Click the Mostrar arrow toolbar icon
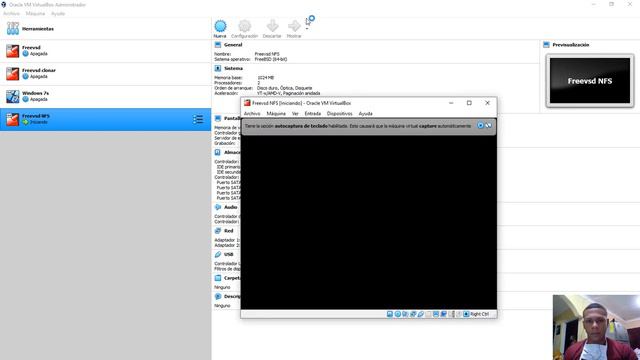640x360 pixels. (294, 27)
